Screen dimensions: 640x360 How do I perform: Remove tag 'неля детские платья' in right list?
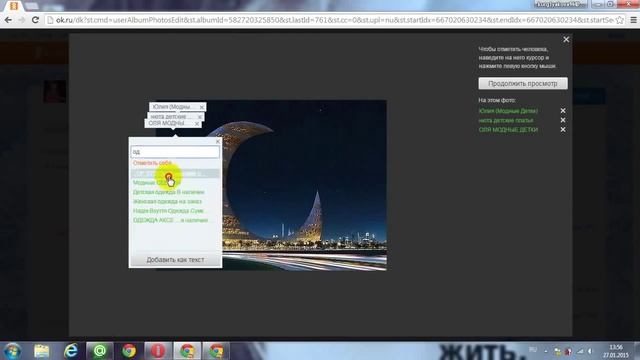(x=563, y=120)
